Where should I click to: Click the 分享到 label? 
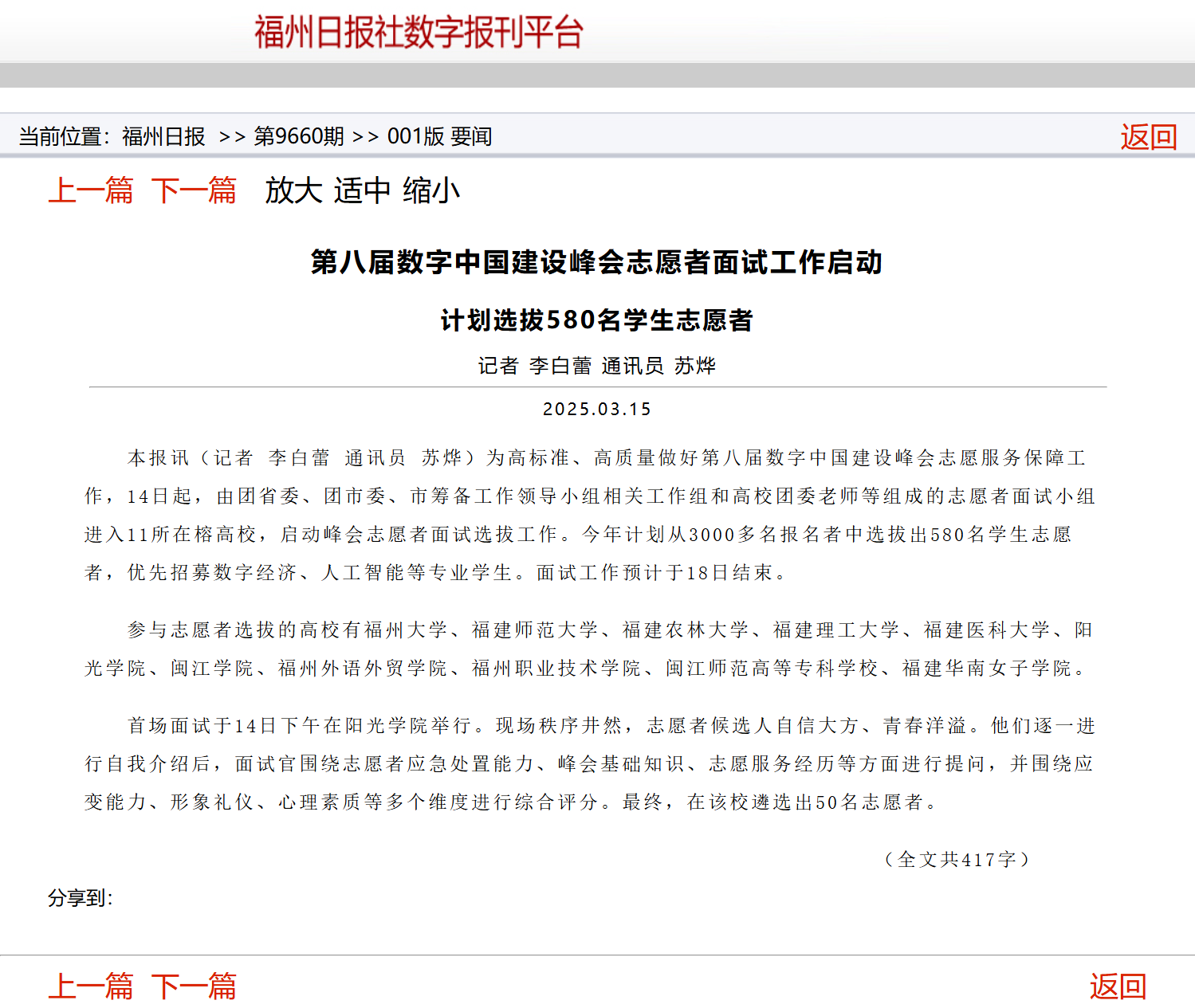80,898
